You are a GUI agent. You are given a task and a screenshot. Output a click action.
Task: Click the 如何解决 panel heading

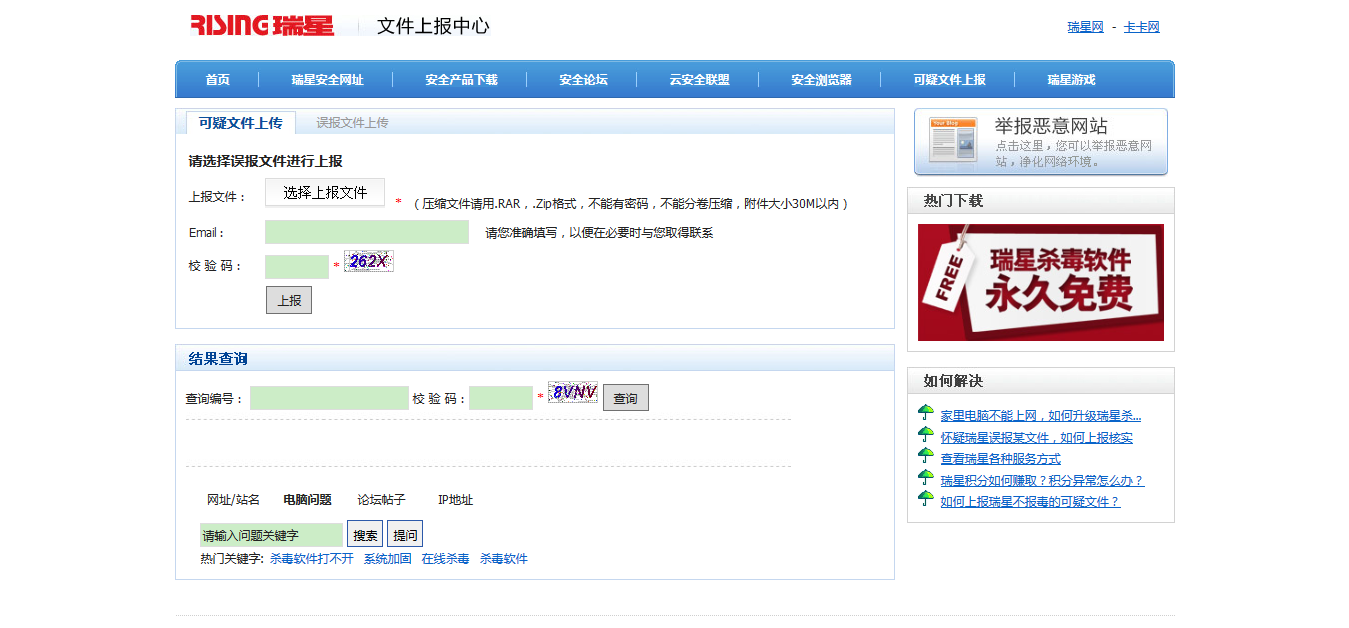953,381
